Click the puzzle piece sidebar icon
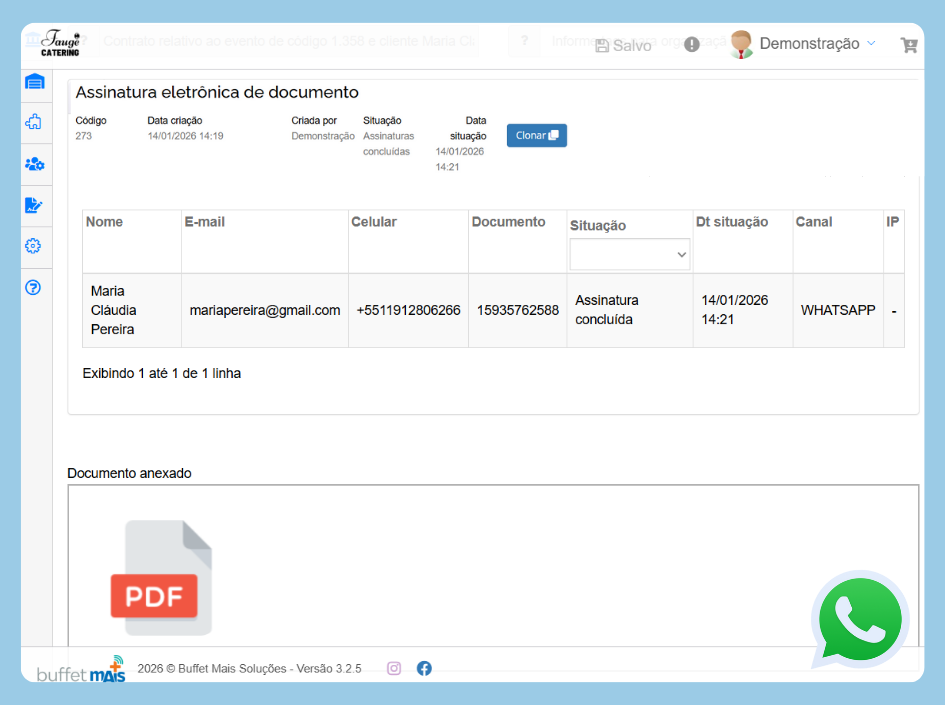This screenshot has width=945, height=705. (x=34, y=122)
